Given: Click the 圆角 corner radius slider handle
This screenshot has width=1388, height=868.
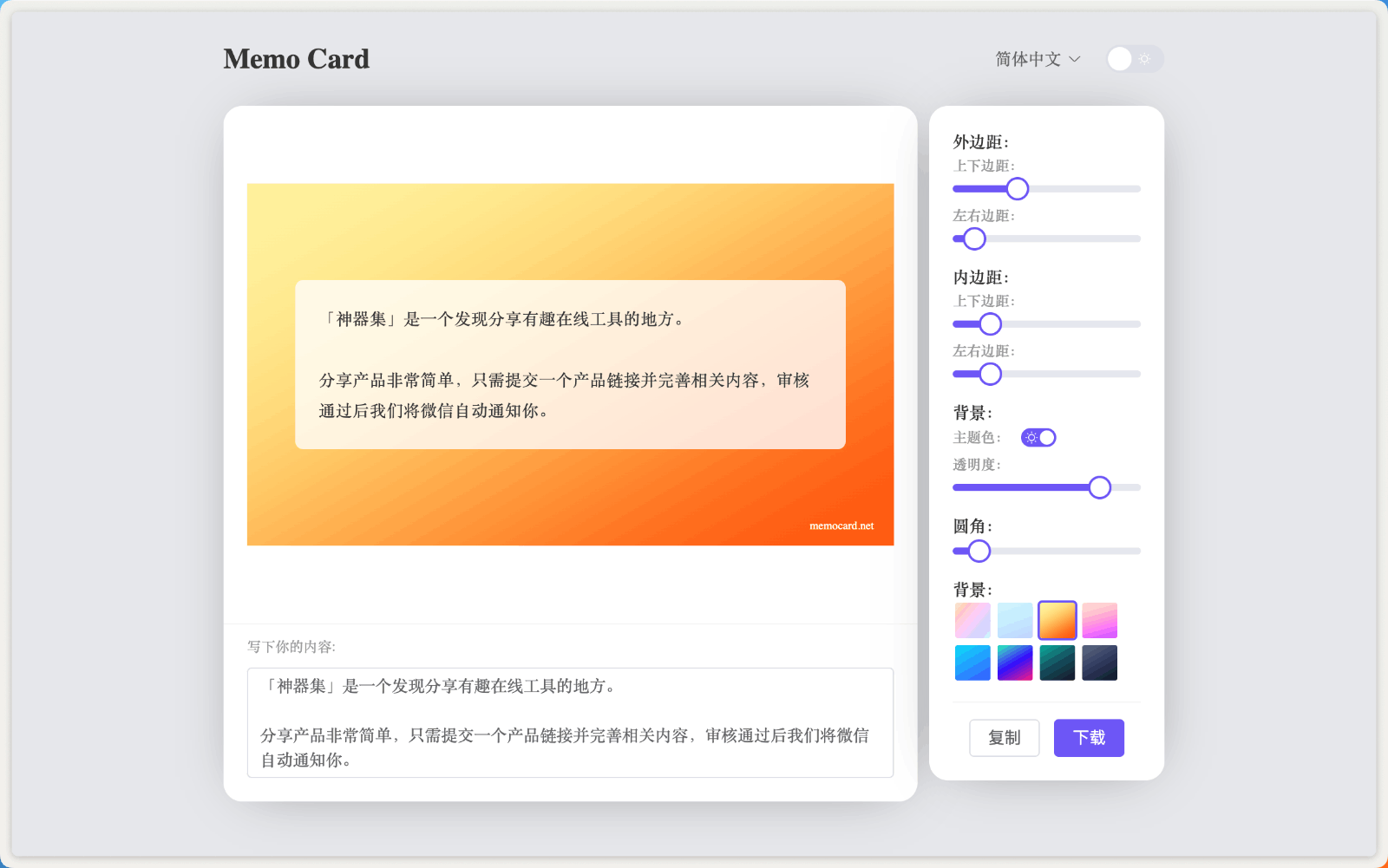Looking at the screenshot, I should [x=979, y=551].
